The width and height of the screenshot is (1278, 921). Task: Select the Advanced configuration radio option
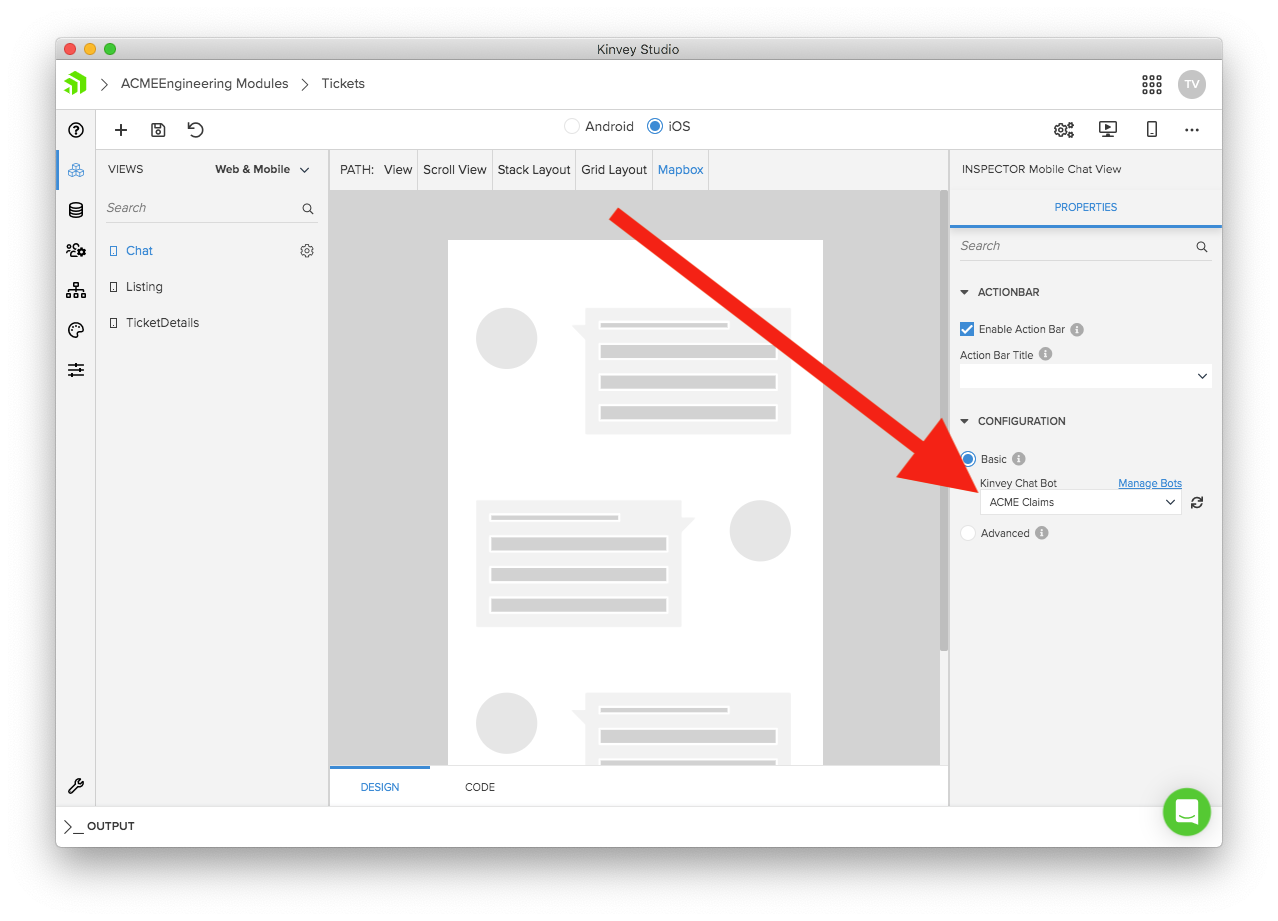(968, 533)
